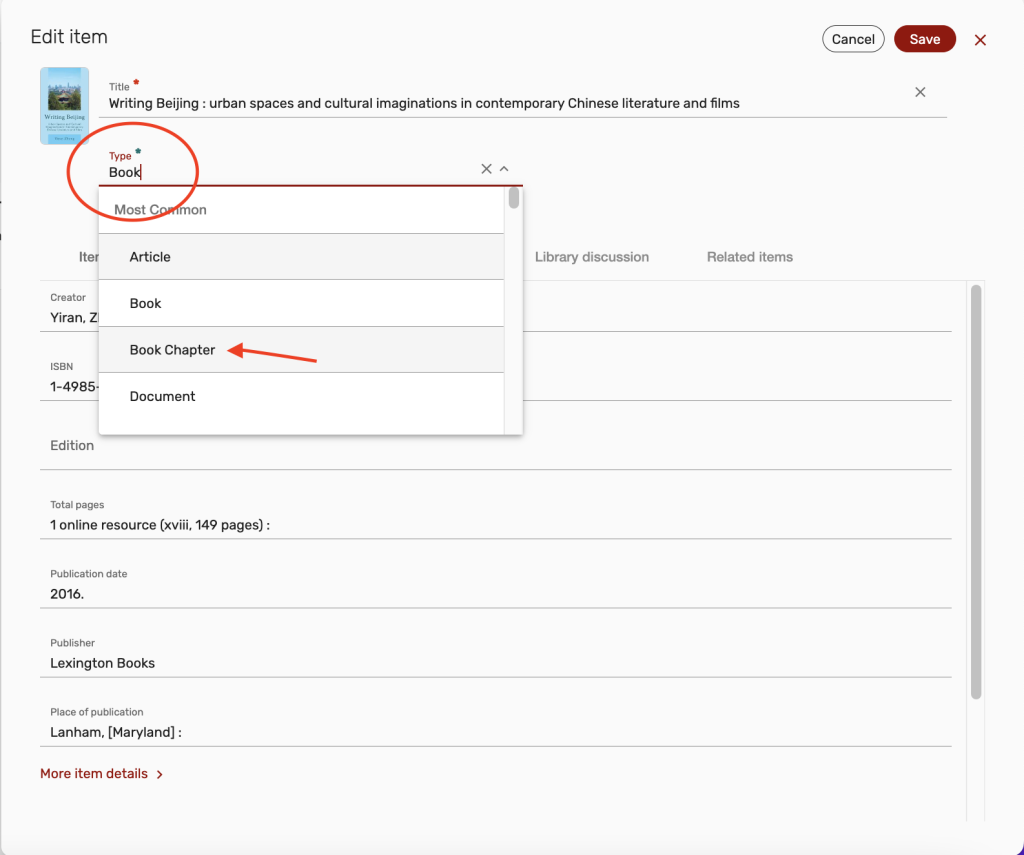1024x855 pixels.
Task: Click the Cancel button
Action: pyautogui.click(x=853, y=39)
